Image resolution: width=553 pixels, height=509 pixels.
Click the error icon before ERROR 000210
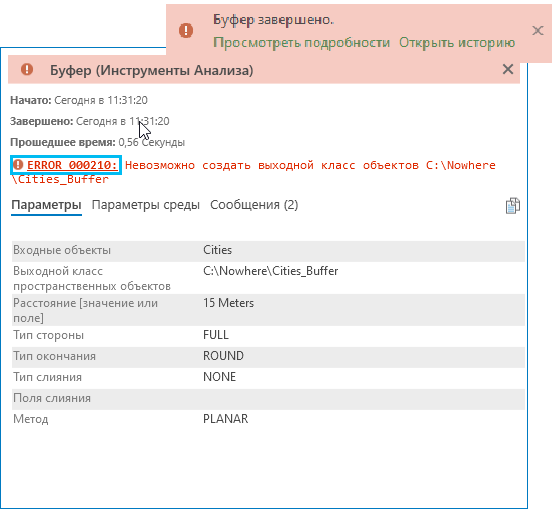click(x=18, y=165)
